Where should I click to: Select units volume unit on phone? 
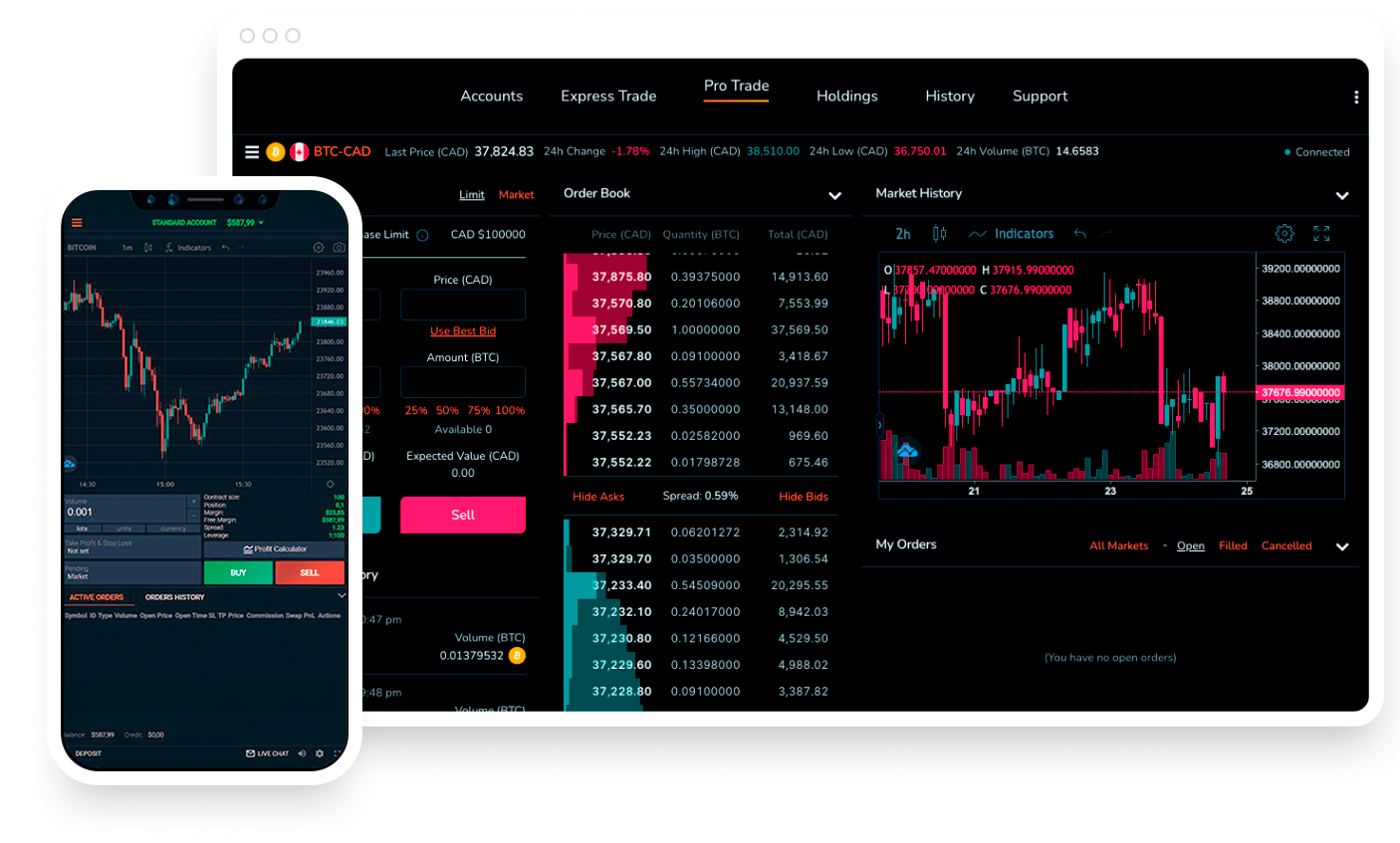(x=123, y=528)
